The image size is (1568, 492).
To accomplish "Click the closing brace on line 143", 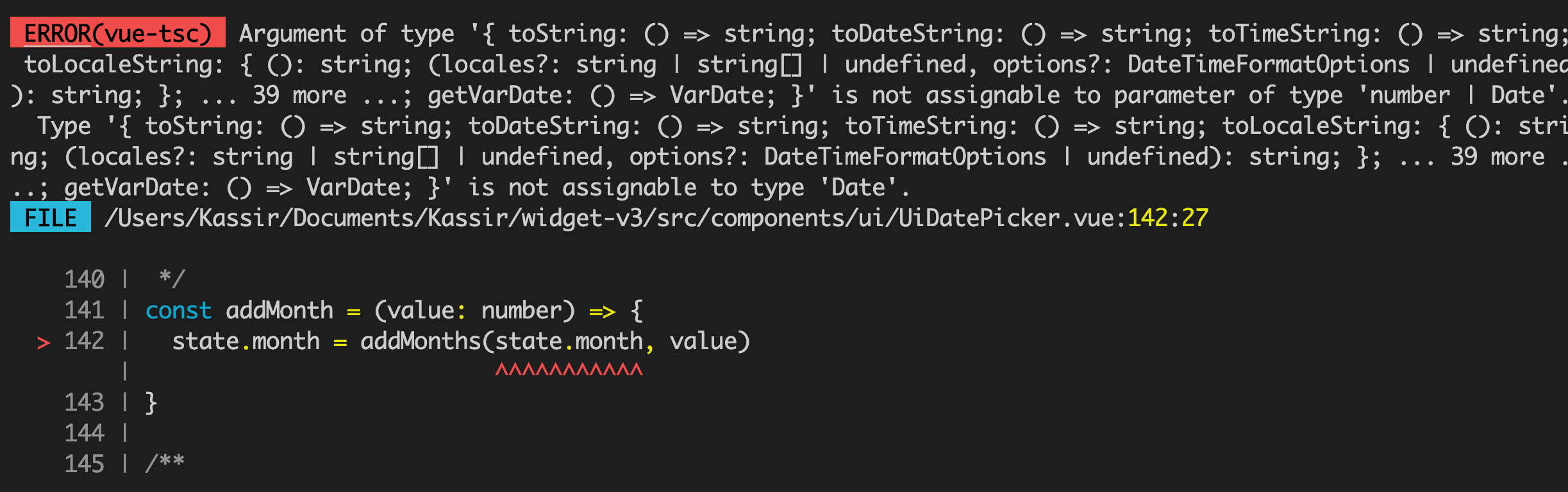I will [151, 402].
